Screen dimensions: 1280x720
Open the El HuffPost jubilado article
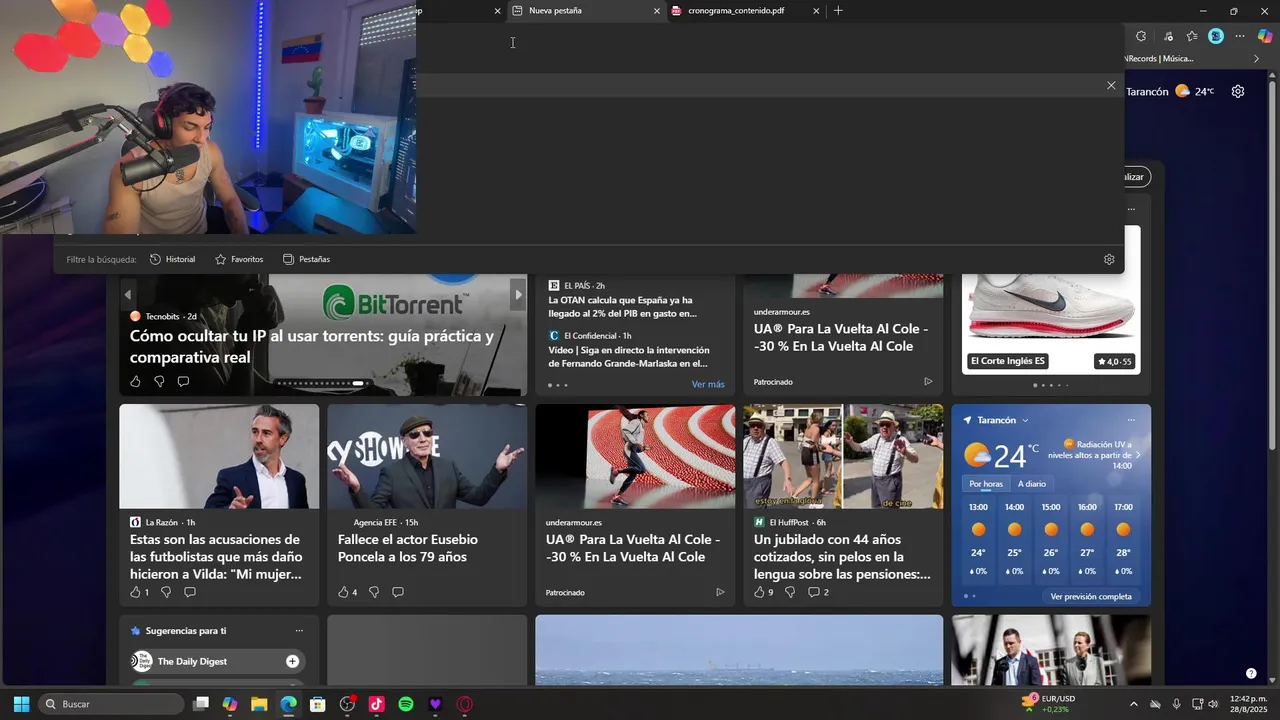point(842,557)
